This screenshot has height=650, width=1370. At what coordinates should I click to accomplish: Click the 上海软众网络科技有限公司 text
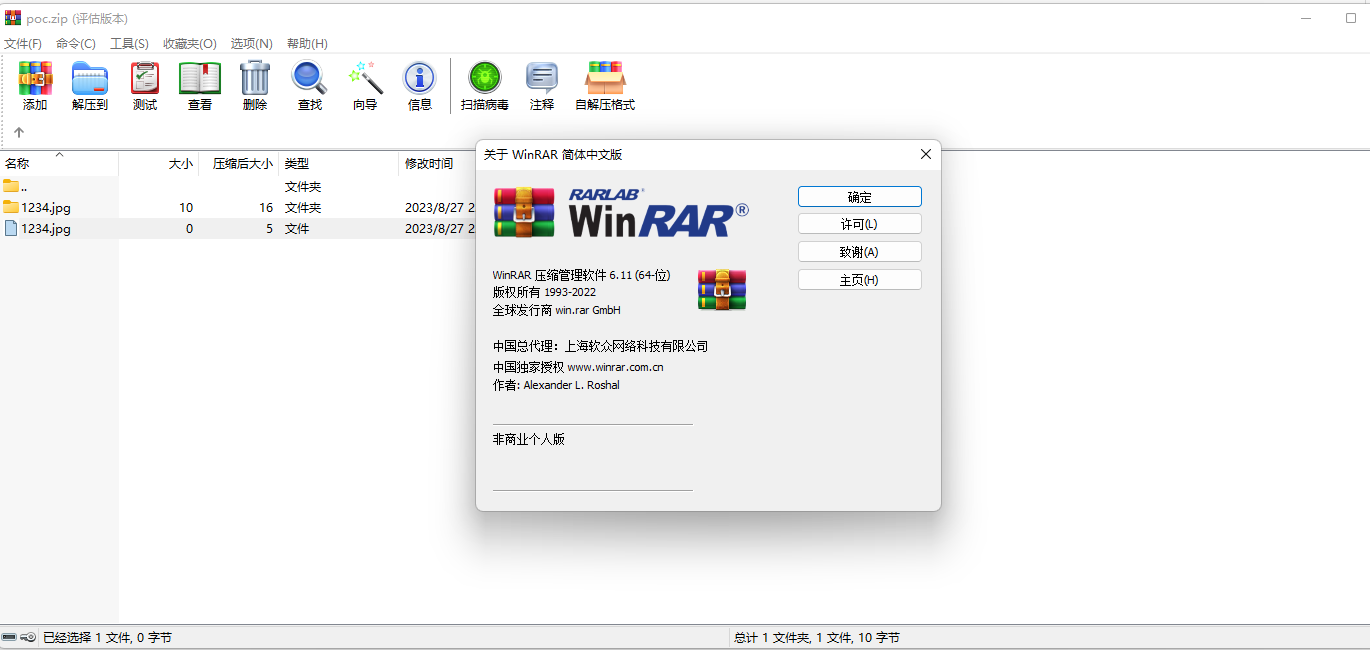coord(636,346)
